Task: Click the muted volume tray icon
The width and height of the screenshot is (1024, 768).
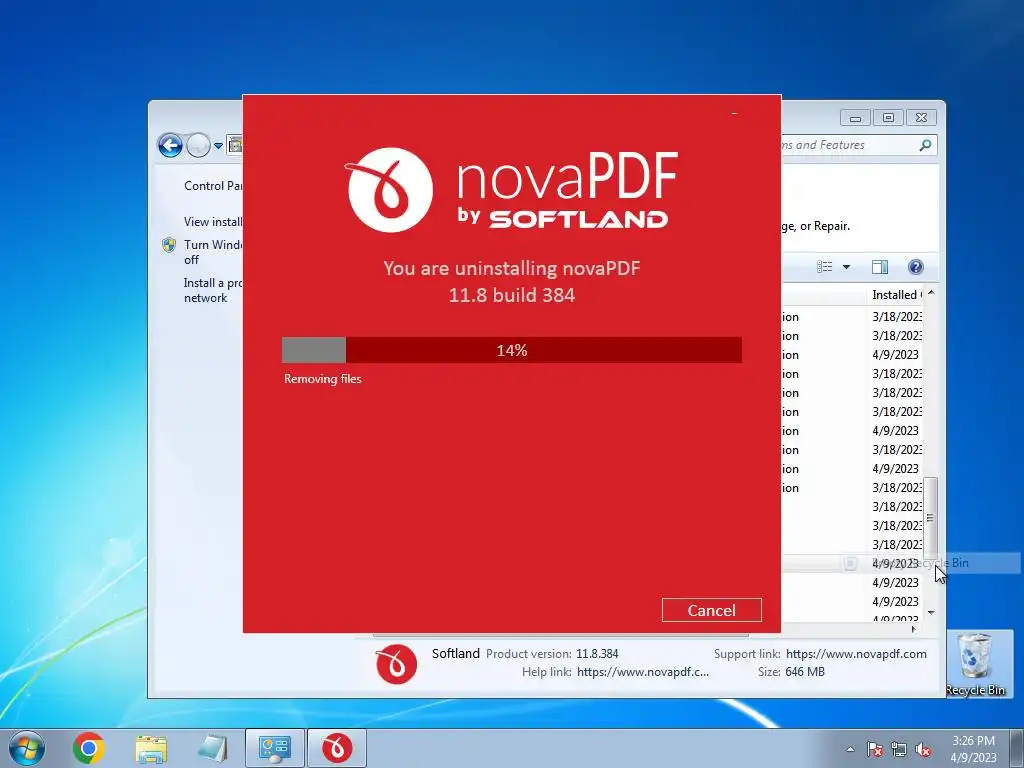Action: pos(923,750)
